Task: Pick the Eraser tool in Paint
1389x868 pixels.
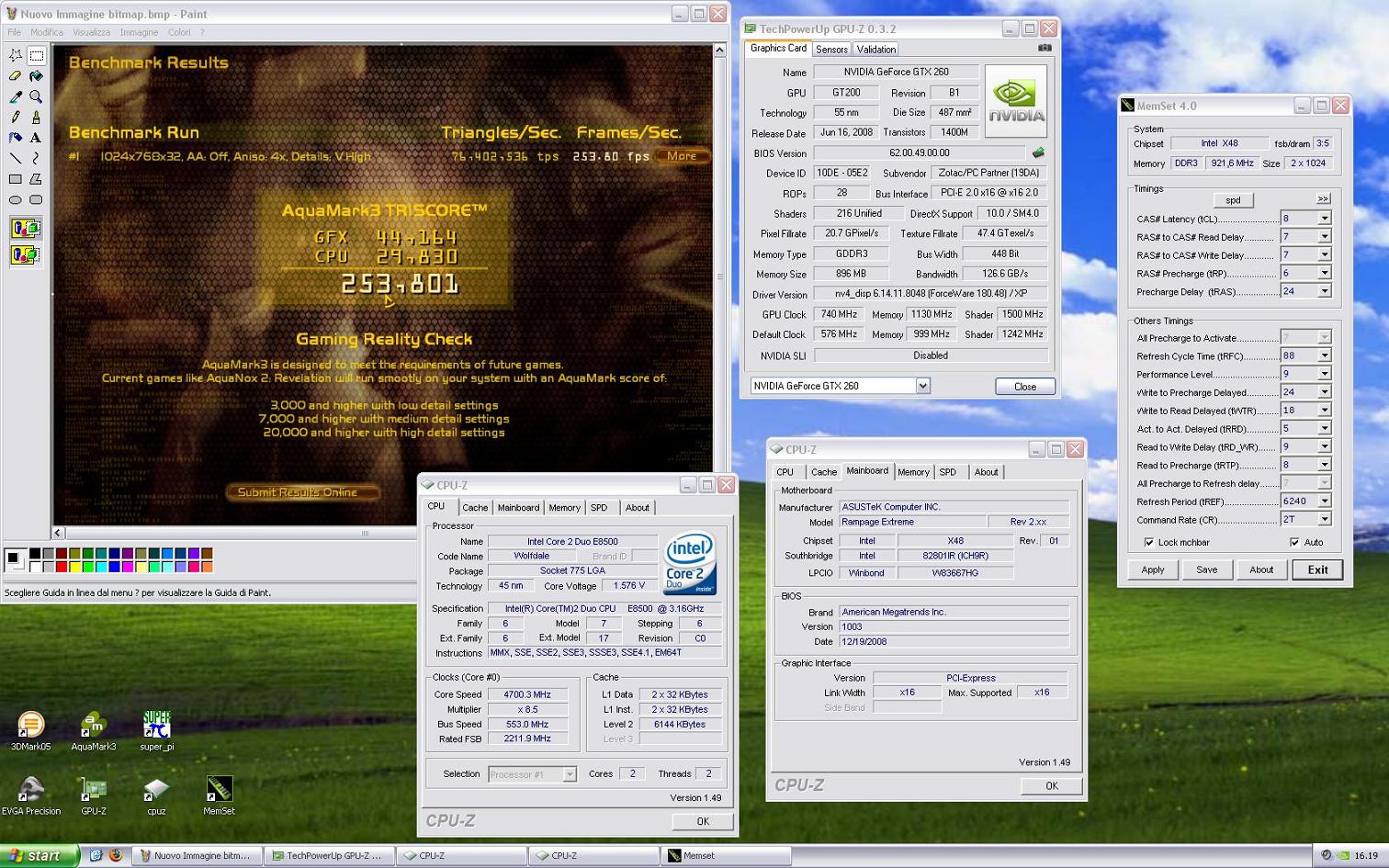Action: pyautogui.click(x=16, y=76)
